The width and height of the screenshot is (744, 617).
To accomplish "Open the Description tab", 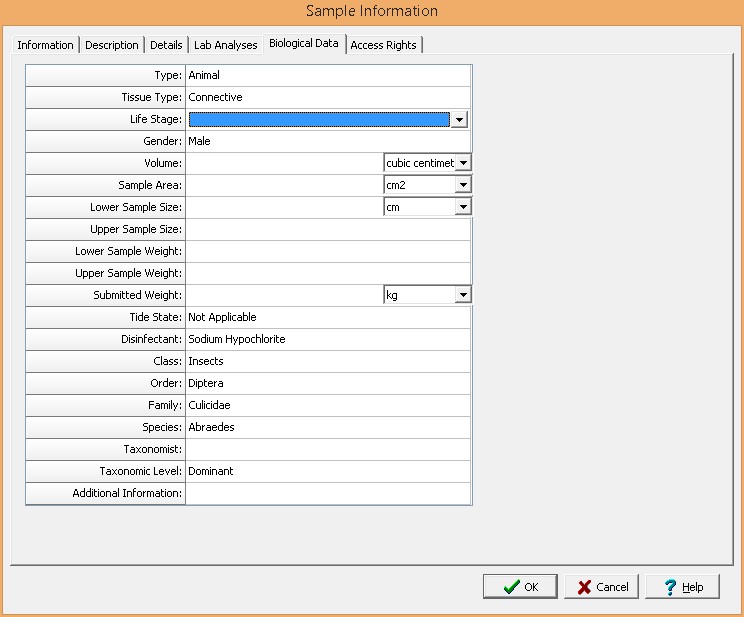I will (112, 45).
